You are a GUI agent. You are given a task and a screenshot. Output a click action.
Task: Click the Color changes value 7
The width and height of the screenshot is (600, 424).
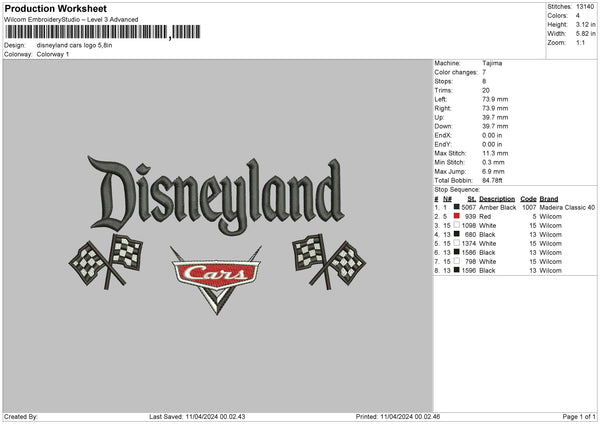[x=484, y=72]
